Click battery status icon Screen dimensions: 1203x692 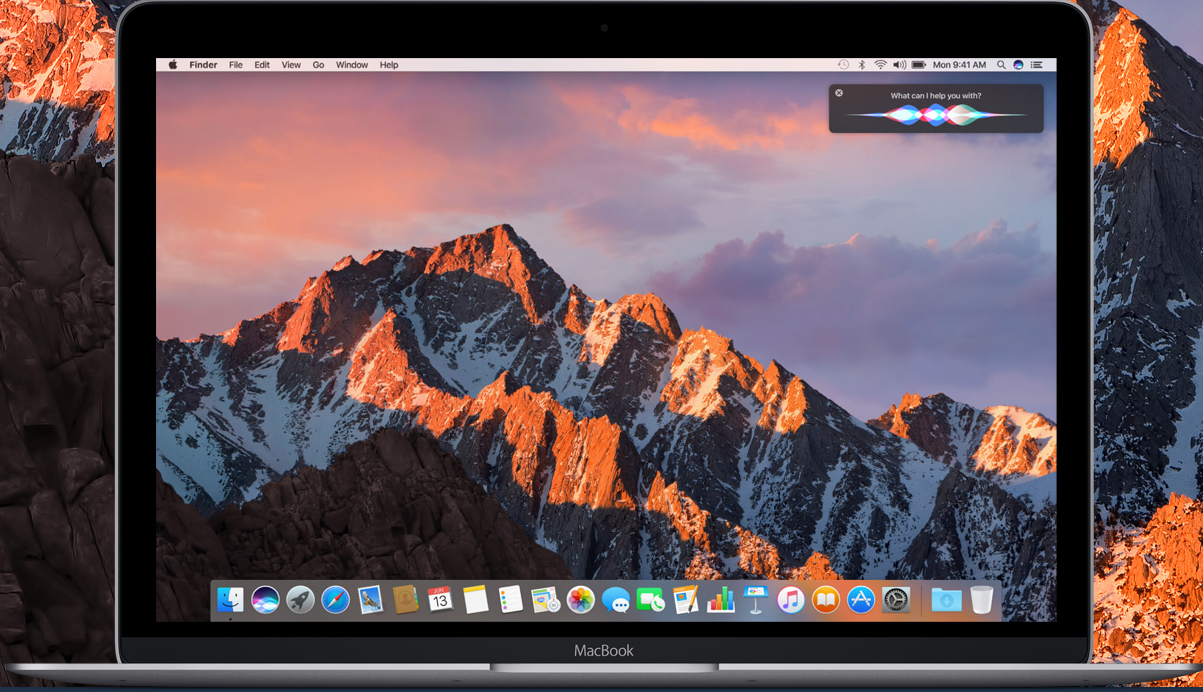pyautogui.click(x=919, y=64)
